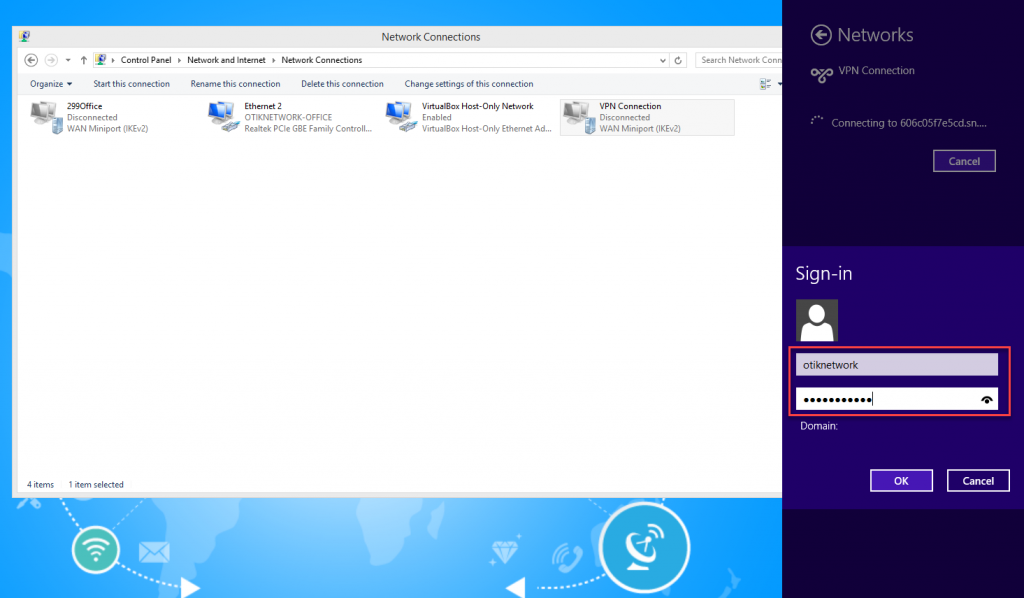Click OTIKNETWORK-OFFICE status text
This screenshot has width=1024, height=598.
coord(288,118)
